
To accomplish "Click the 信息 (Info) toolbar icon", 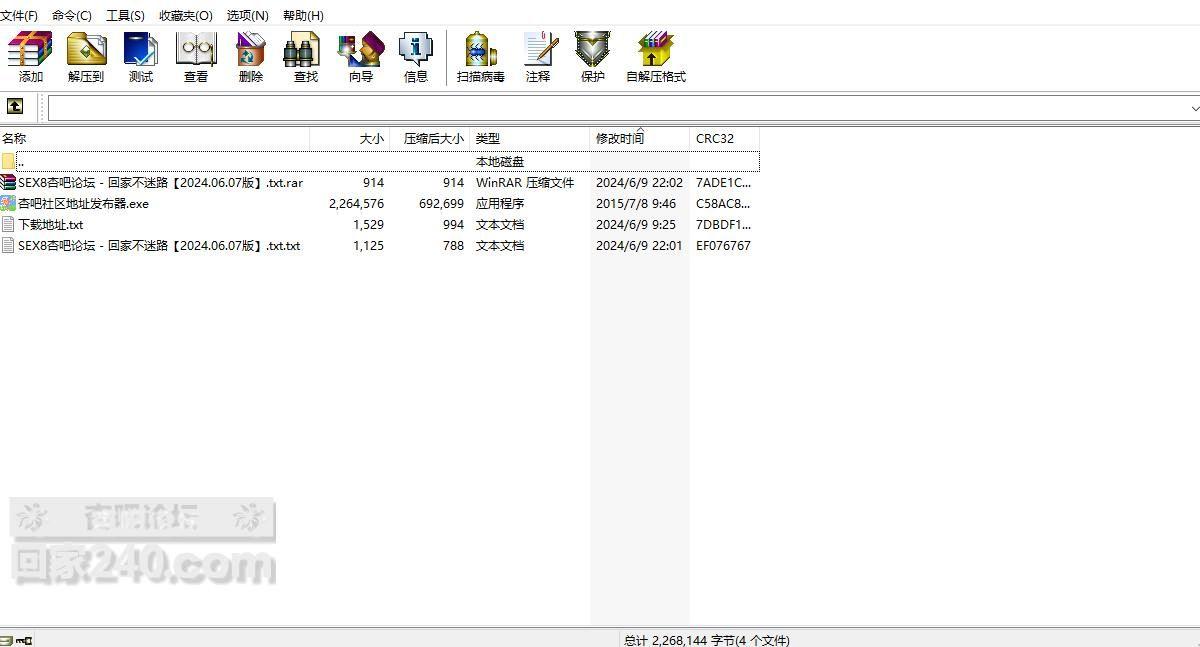I will tap(416, 48).
